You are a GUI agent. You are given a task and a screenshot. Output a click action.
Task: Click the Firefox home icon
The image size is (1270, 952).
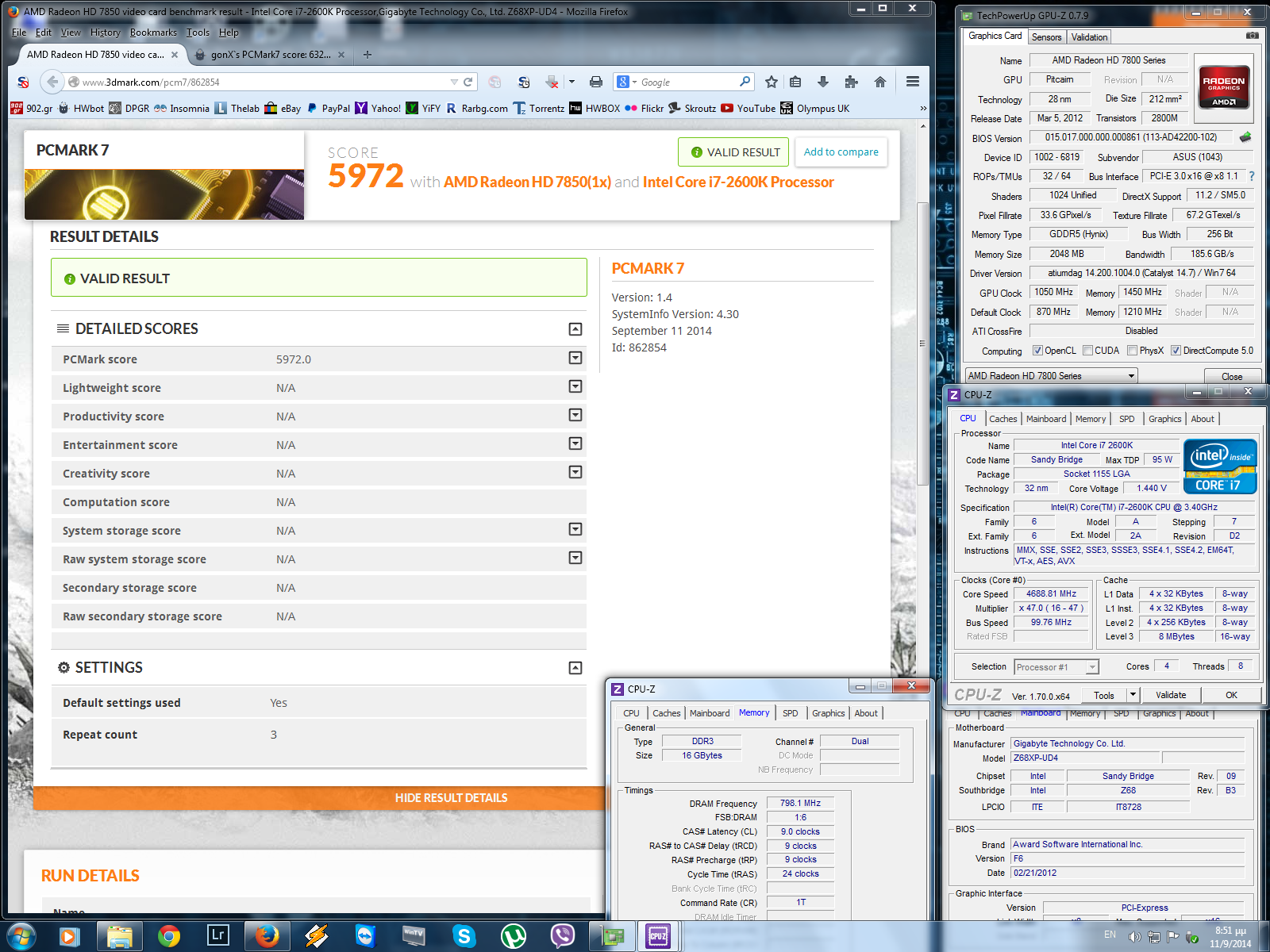point(880,82)
